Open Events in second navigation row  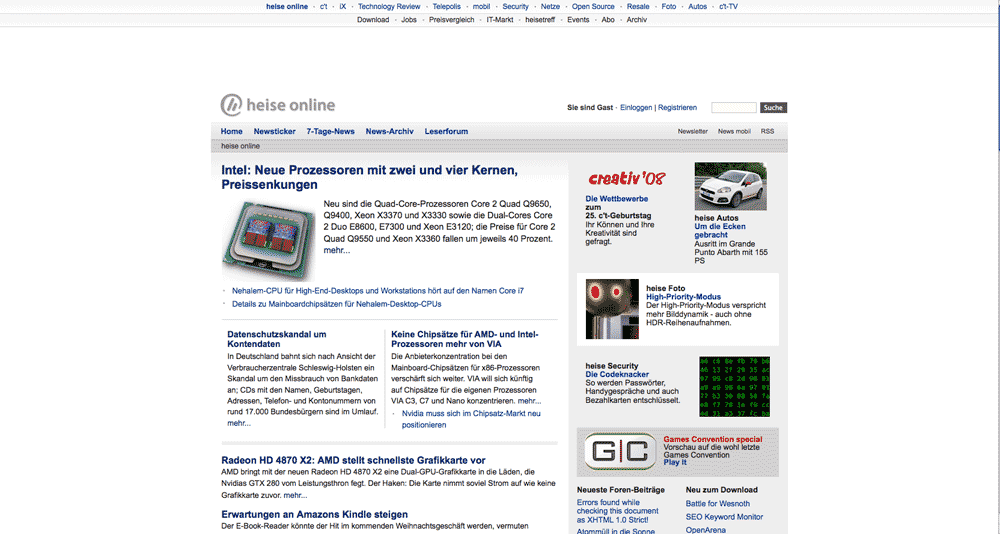point(578,20)
